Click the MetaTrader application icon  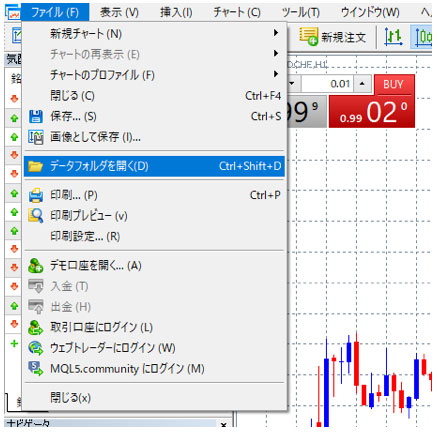pos(13,13)
